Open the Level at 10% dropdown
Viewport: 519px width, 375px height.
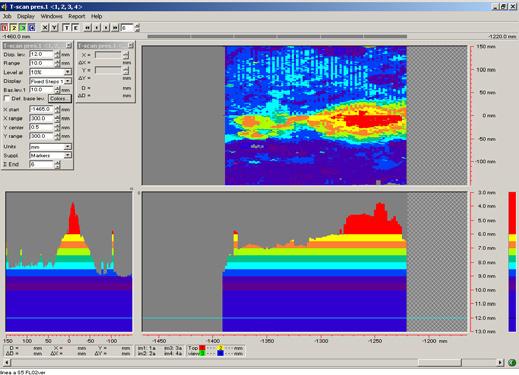pos(68,72)
